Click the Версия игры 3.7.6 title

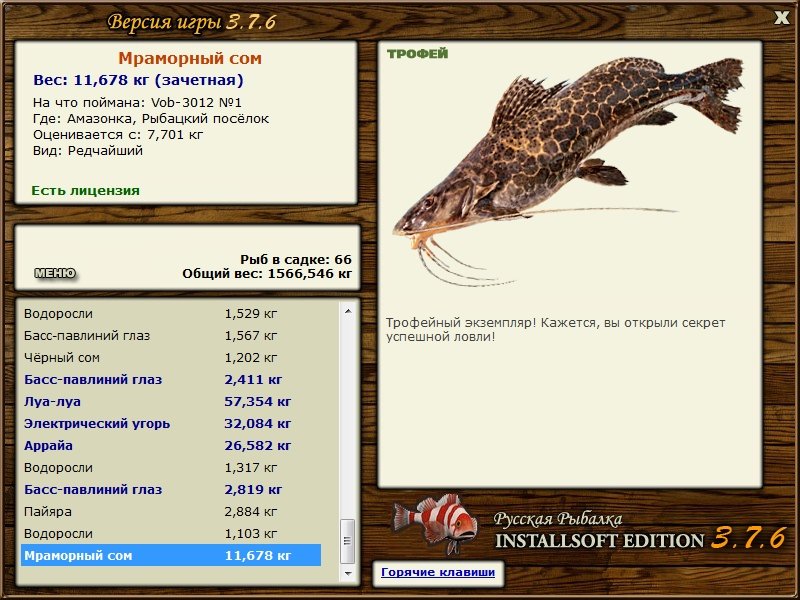[x=192, y=22]
